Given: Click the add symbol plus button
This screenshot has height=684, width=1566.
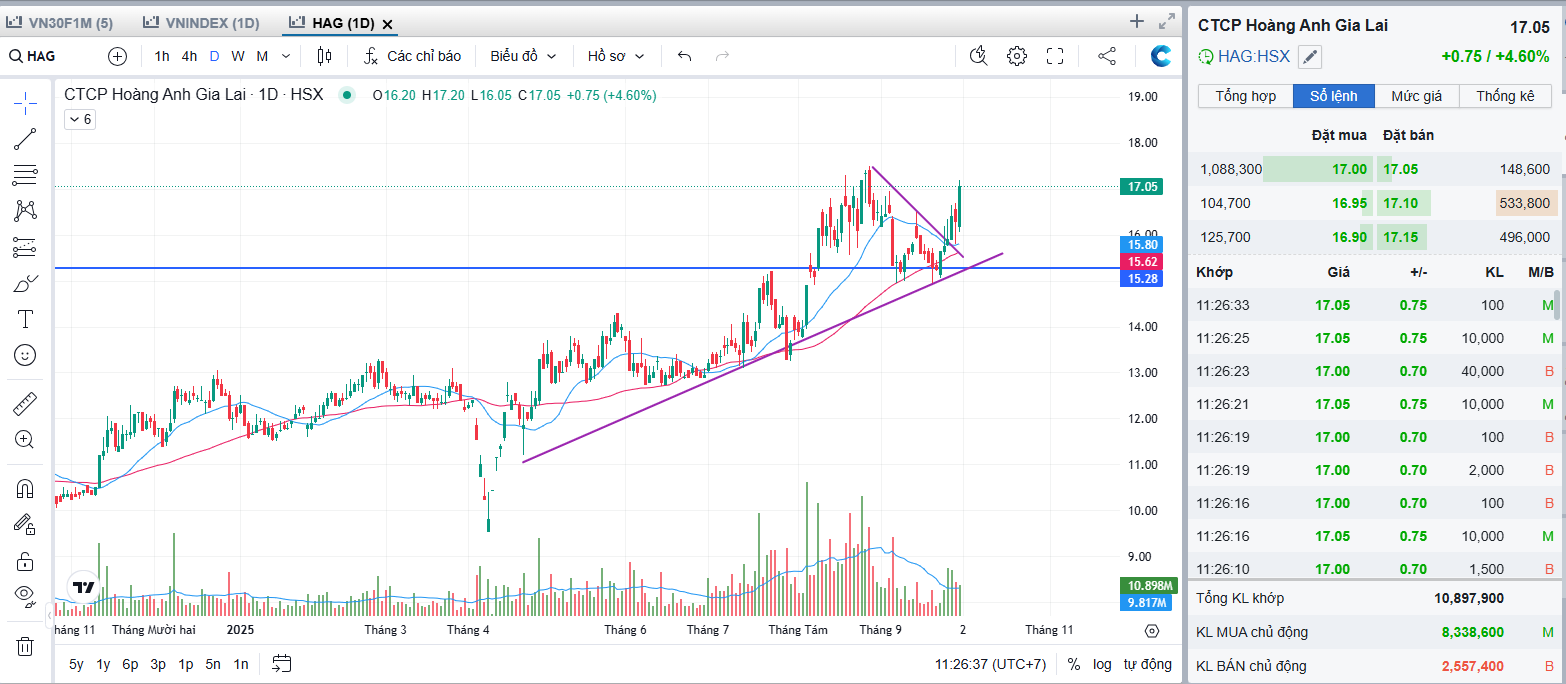Looking at the screenshot, I should [x=118, y=56].
